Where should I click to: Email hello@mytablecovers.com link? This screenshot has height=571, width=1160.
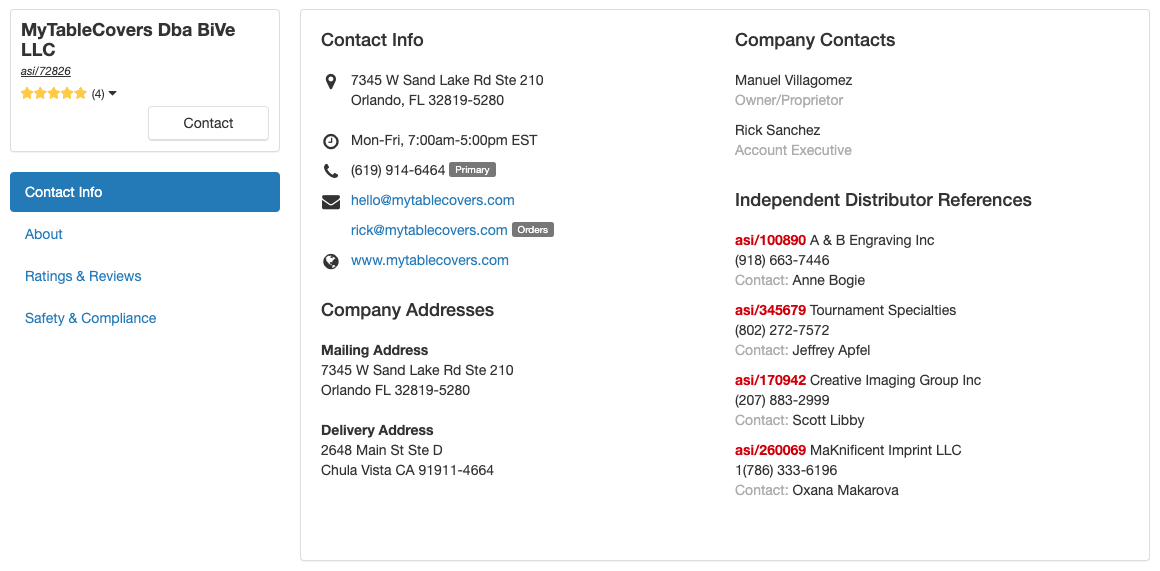point(433,200)
